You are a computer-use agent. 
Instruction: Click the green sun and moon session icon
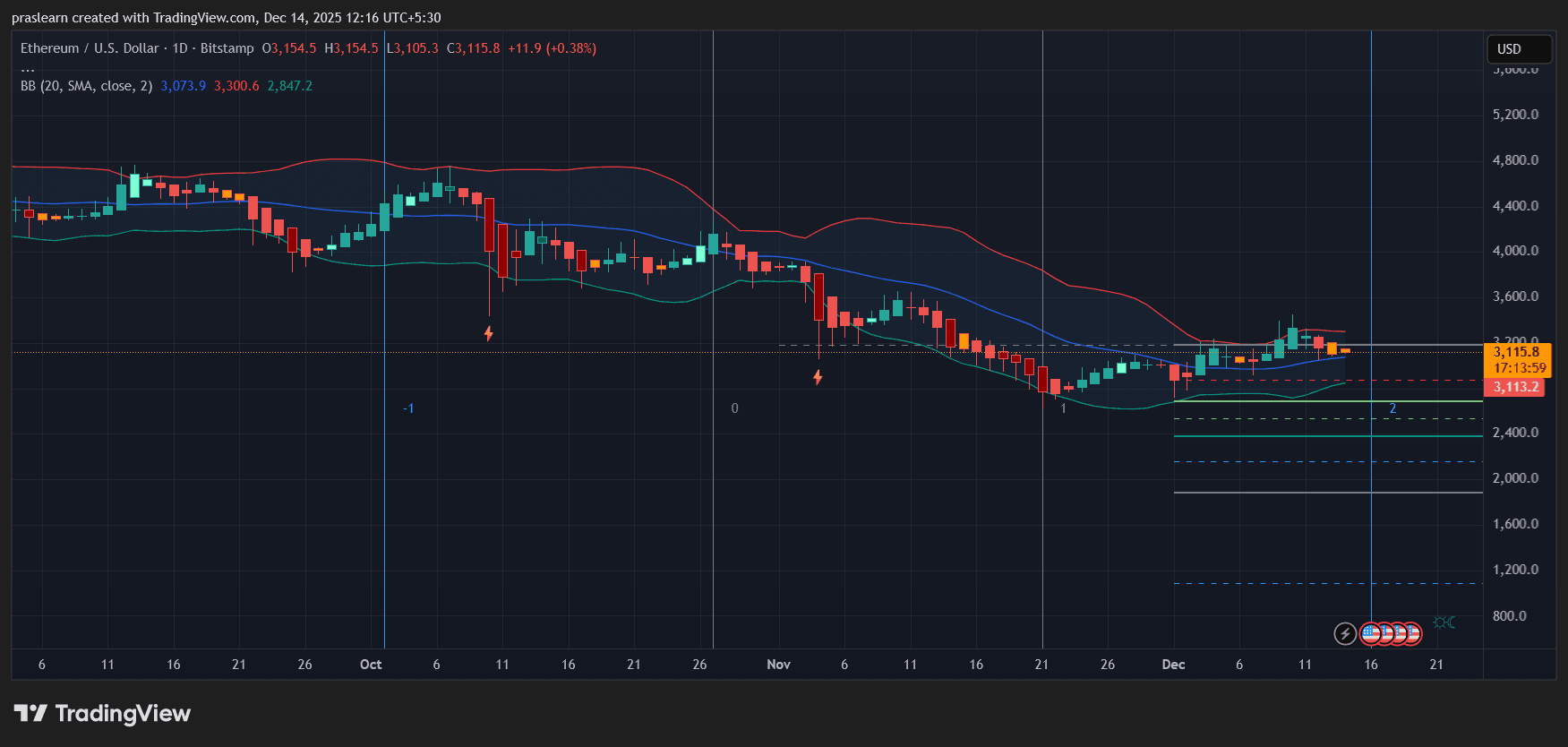(x=1444, y=622)
